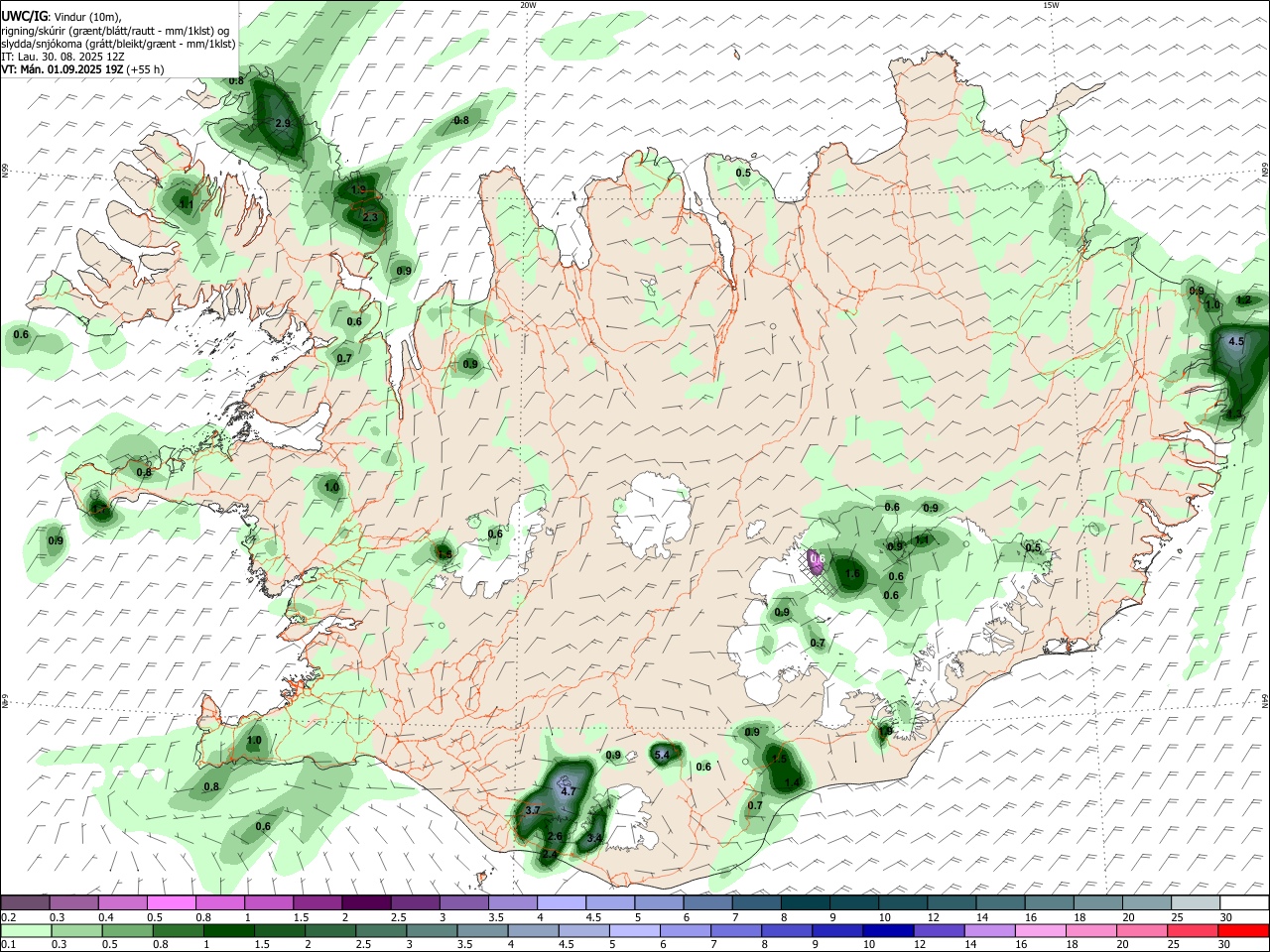Click the valid time 'VT: Mán. 01.09.2025 19Z (+55 h)'
The height and width of the screenshot is (952, 1270).
tap(82, 69)
